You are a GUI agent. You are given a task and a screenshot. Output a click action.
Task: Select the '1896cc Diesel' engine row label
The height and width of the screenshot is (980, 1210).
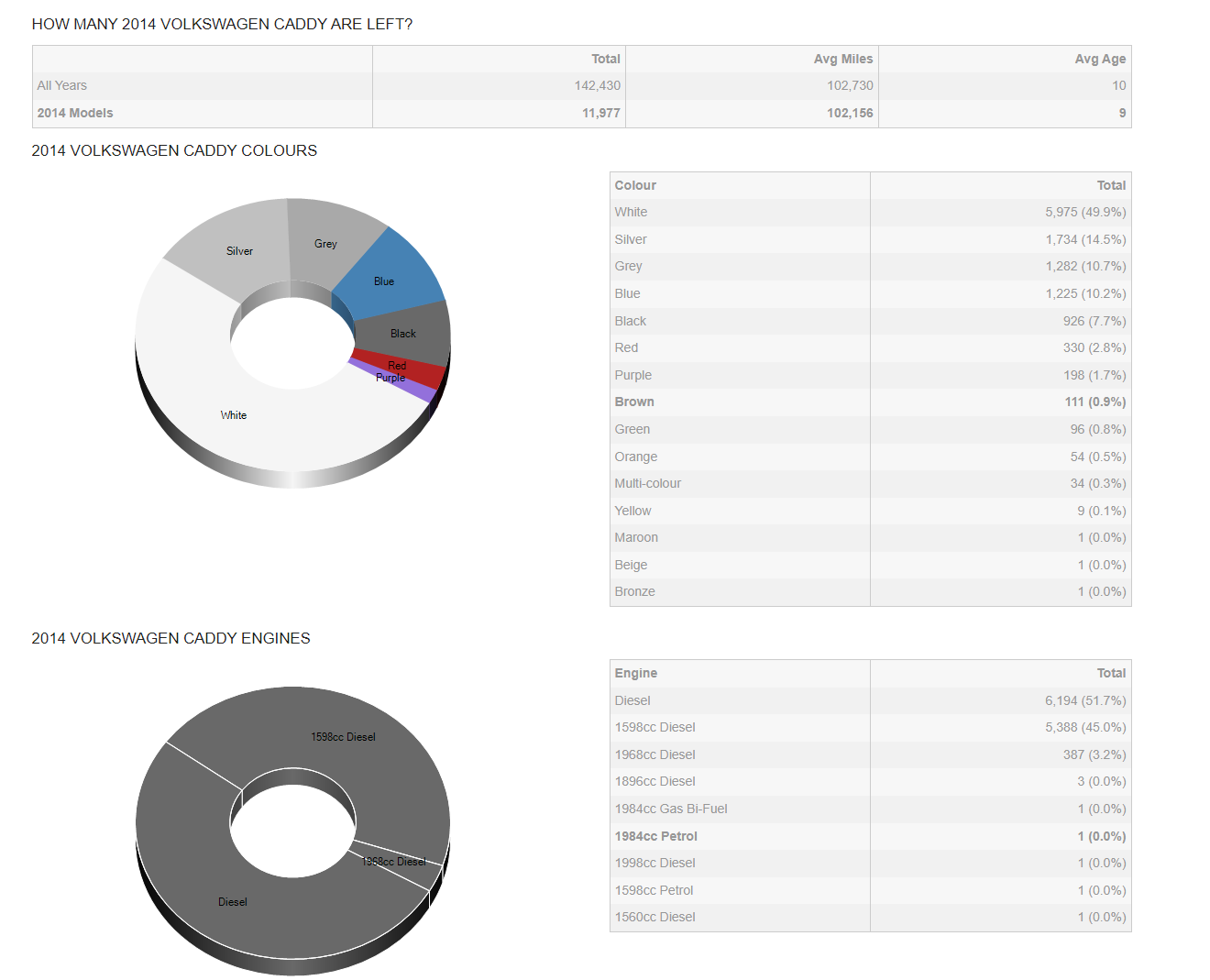[x=655, y=781]
